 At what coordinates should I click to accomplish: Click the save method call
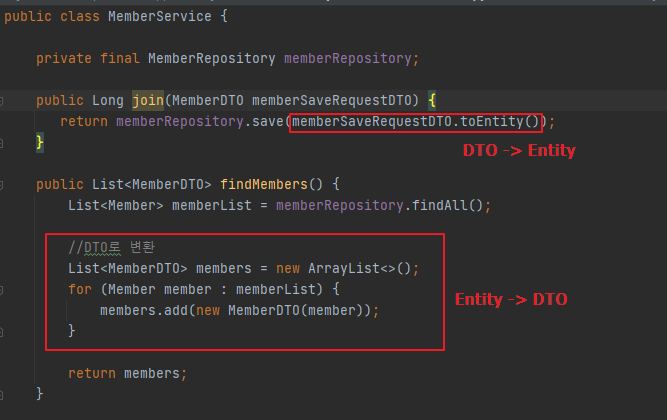click(268, 121)
